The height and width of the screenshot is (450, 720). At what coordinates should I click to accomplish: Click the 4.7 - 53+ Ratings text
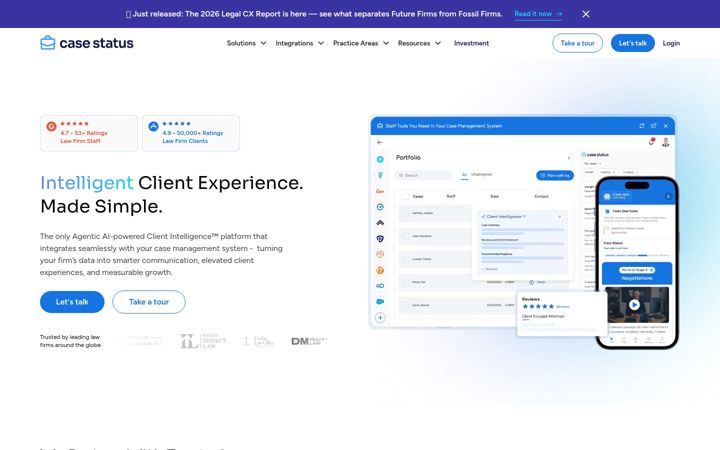(84, 133)
